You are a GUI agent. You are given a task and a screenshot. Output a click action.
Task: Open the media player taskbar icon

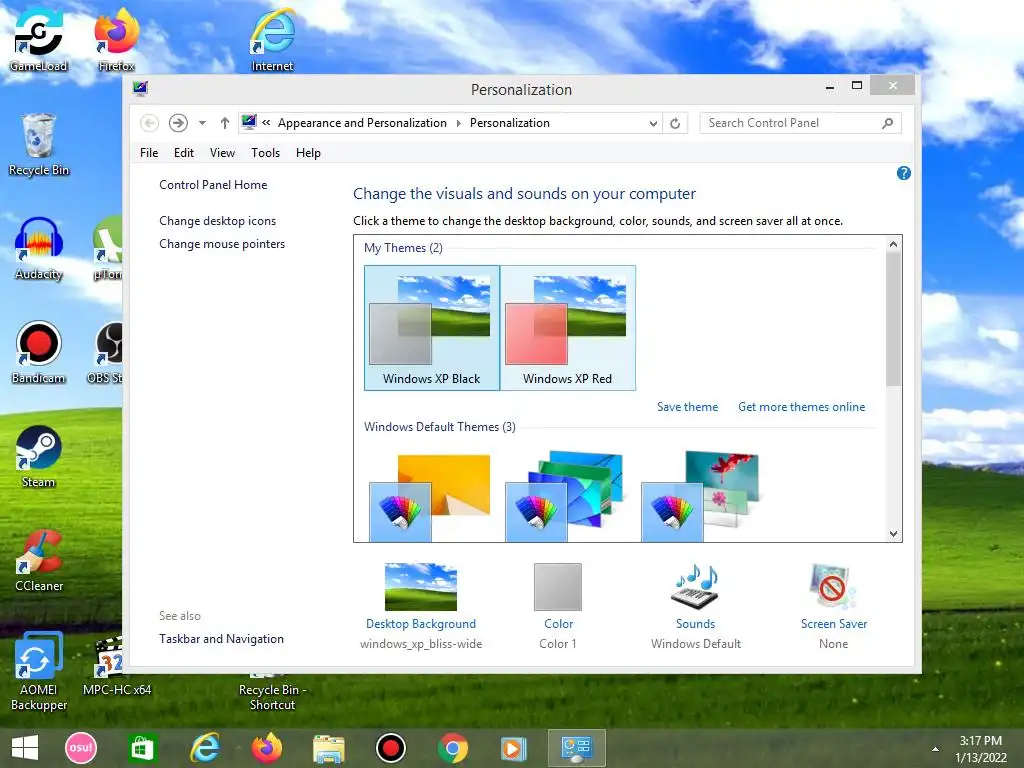513,748
